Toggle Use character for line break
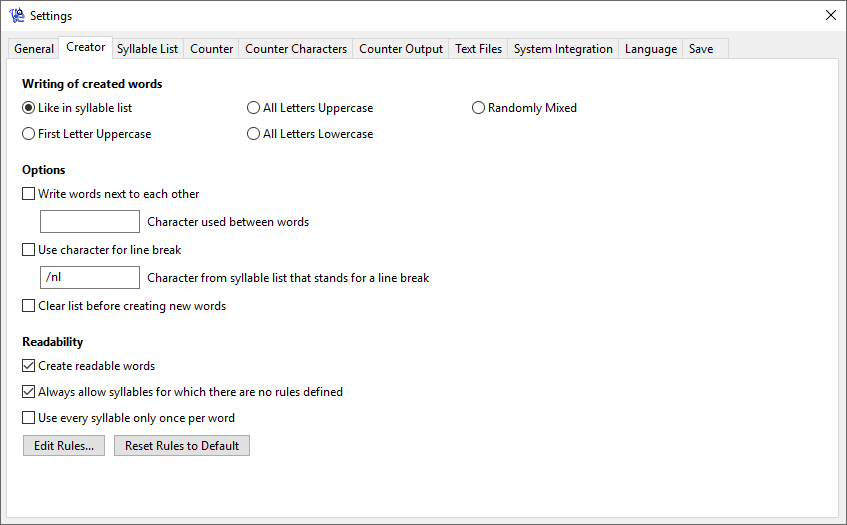 (29, 250)
